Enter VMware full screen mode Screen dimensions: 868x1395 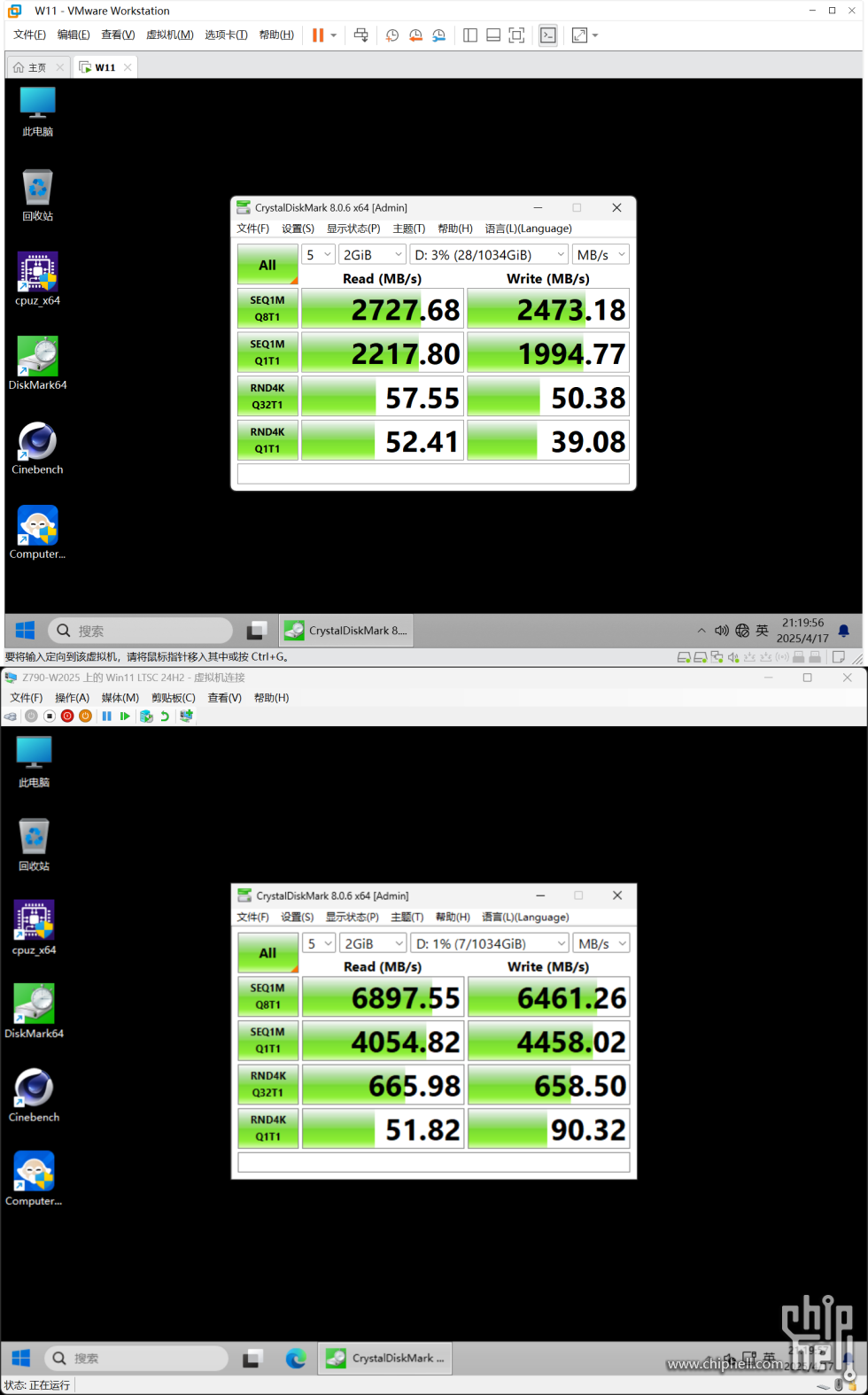pos(517,35)
